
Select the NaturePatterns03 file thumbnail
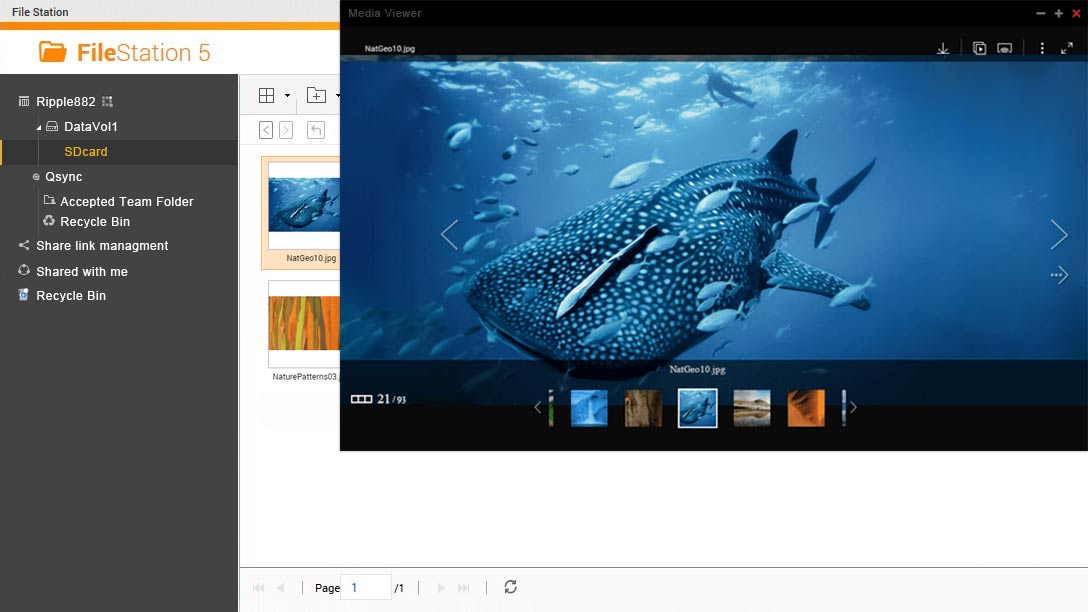tap(304, 324)
